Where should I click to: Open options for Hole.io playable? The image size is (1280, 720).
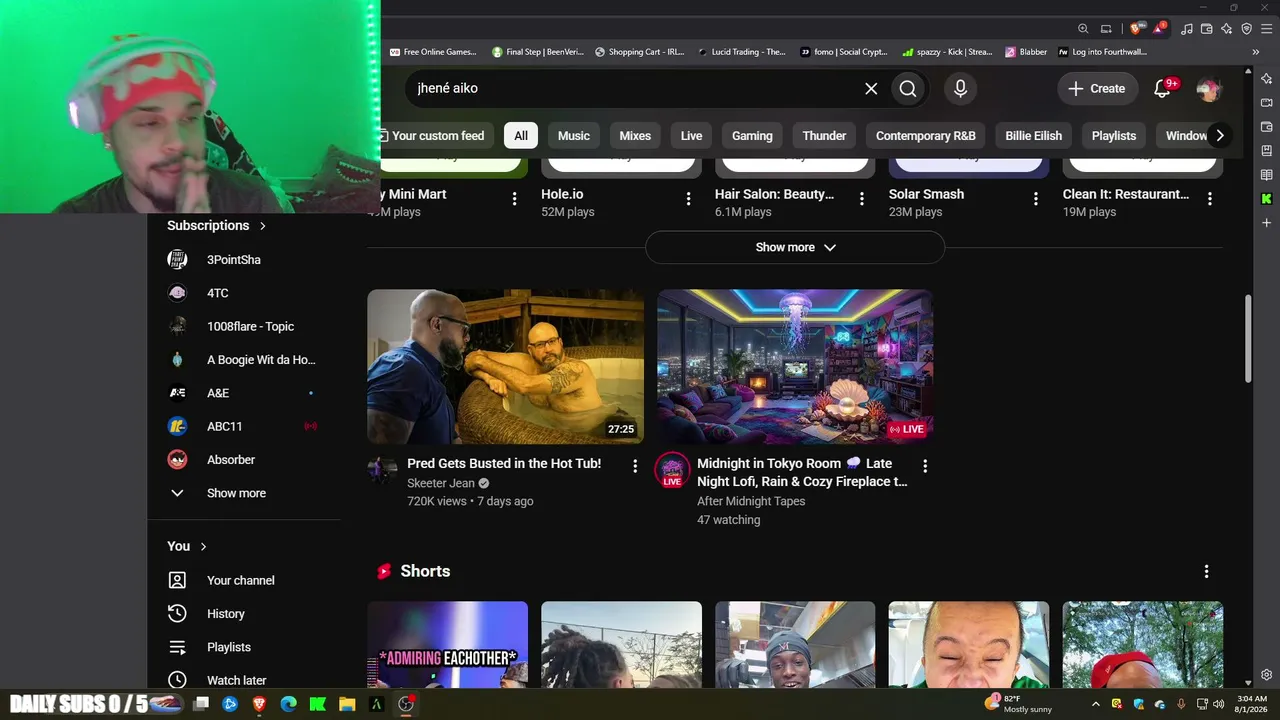688,199
